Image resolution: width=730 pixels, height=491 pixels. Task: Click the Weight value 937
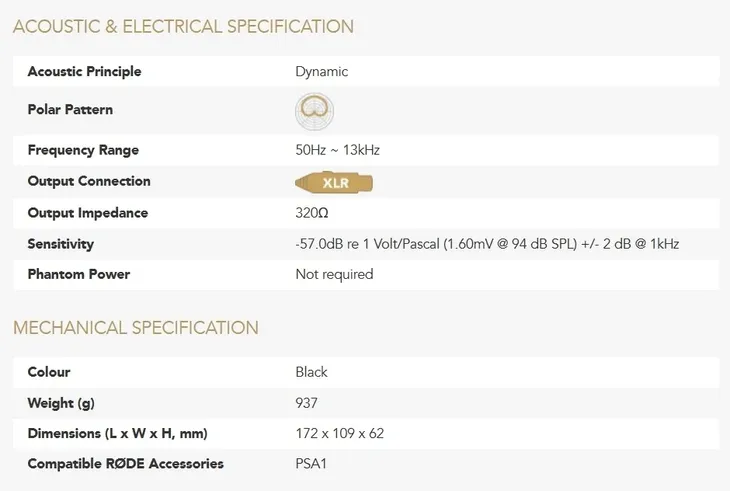(x=306, y=403)
